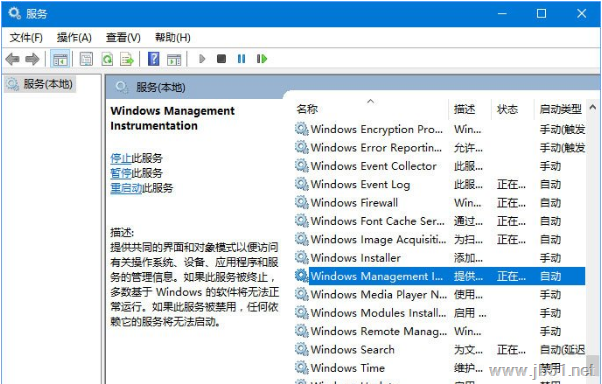Stop the service with the square icon
Image resolution: width=602 pixels, height=384 pixels.
pyautogui.click(x=222, y=59)
